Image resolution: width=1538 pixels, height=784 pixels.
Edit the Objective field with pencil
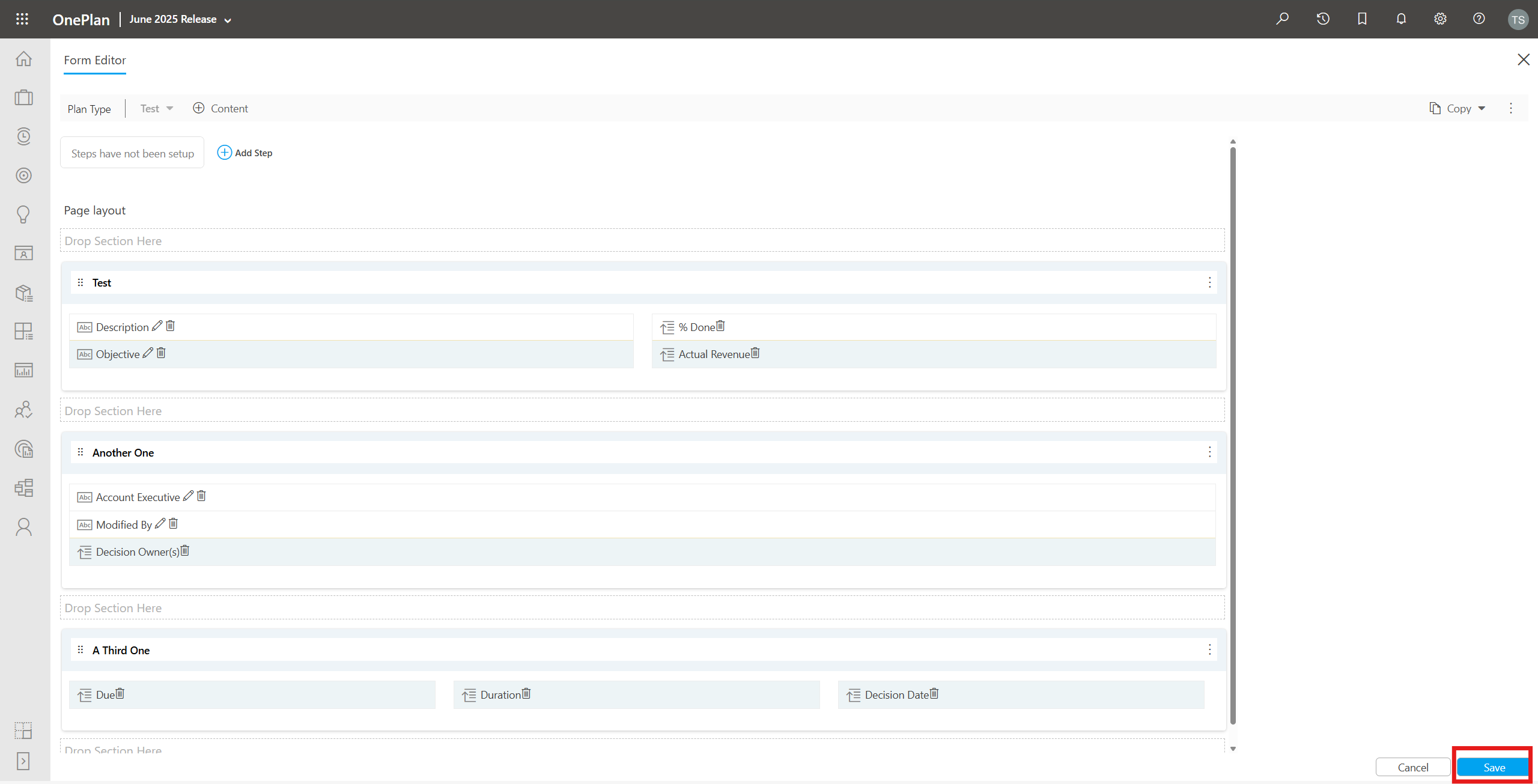coord(148,353)
